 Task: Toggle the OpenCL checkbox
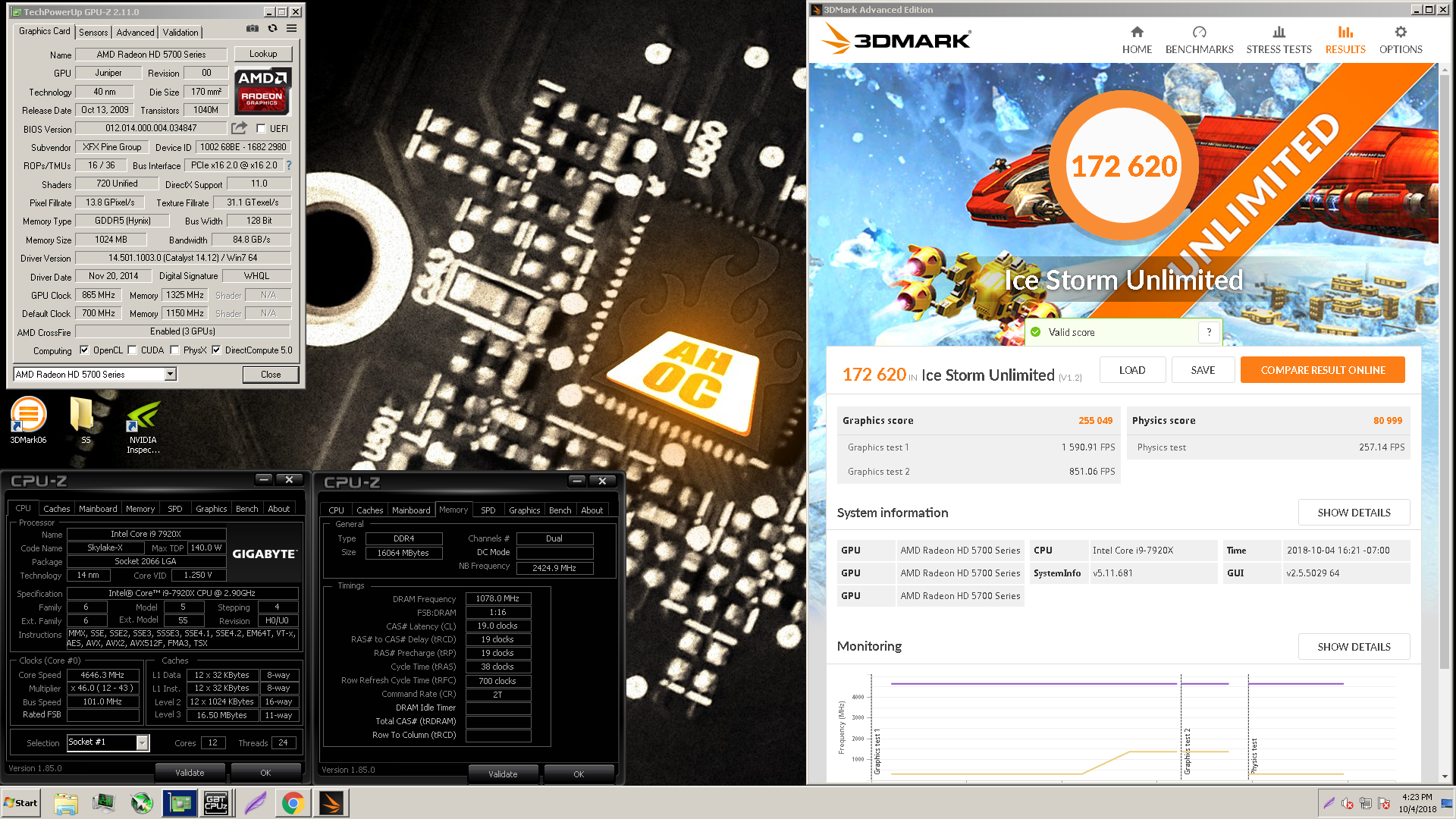click(x=84, y=350)
